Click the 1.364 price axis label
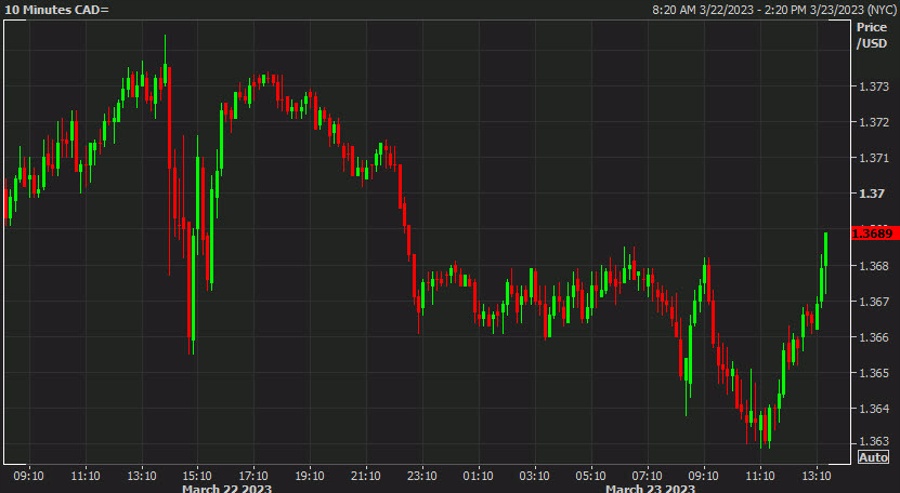This screenshot has height=493, width=900. (874, 409)
